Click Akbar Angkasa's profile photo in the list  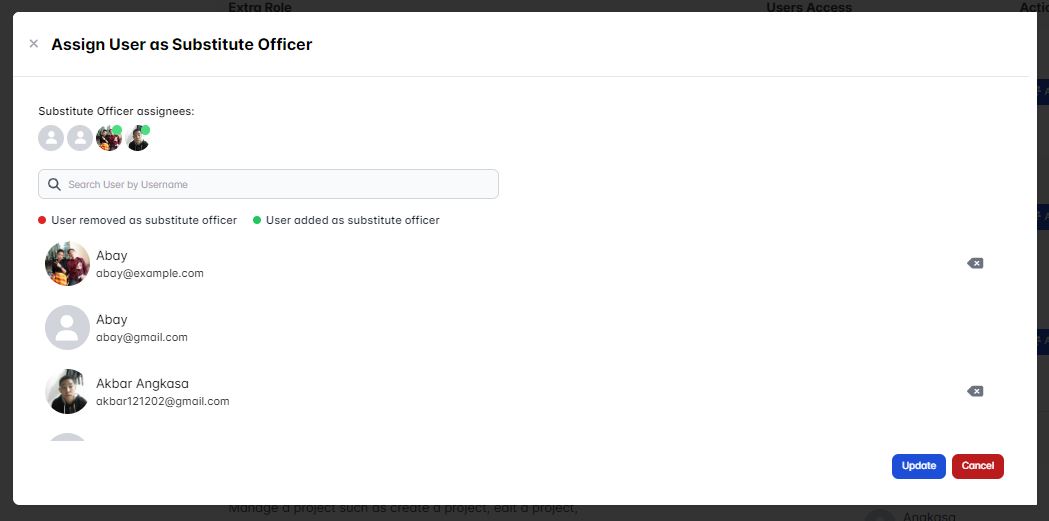[68, 391]
